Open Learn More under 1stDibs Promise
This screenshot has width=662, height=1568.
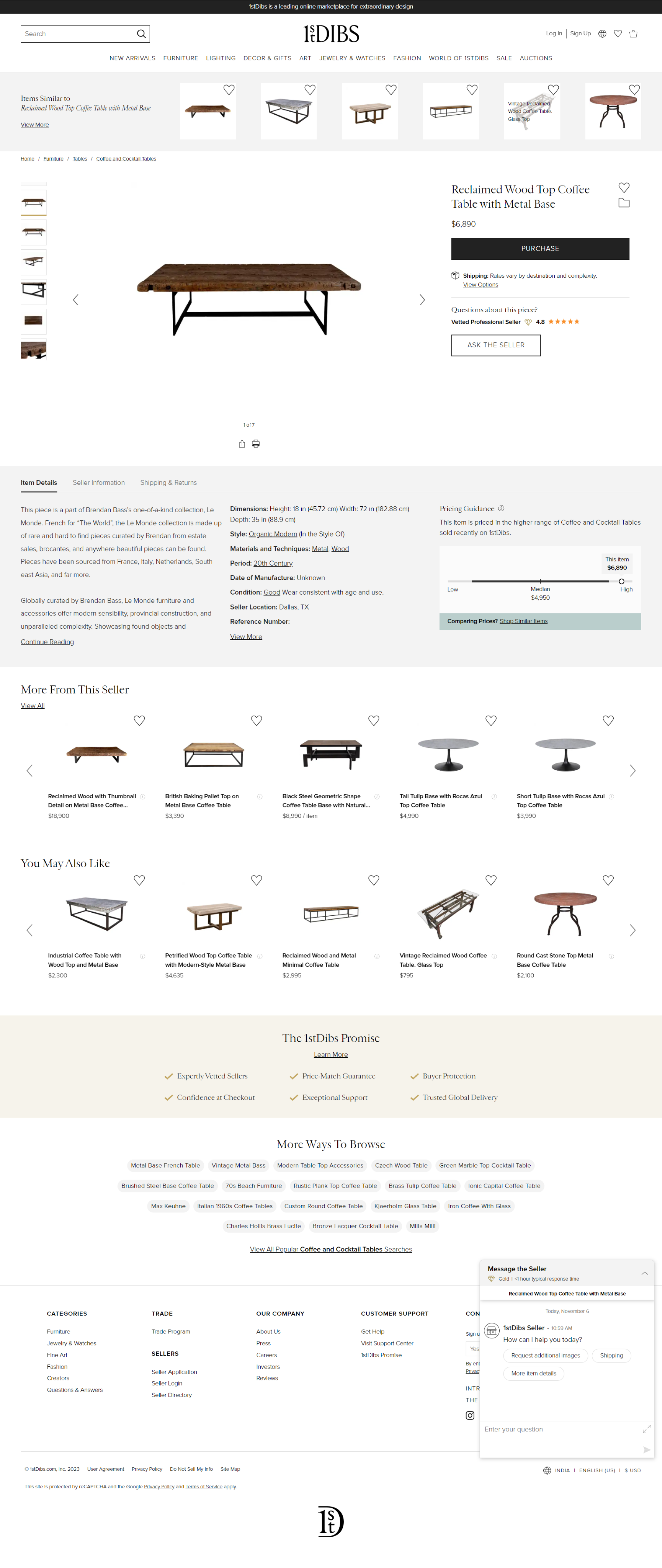331,1055
